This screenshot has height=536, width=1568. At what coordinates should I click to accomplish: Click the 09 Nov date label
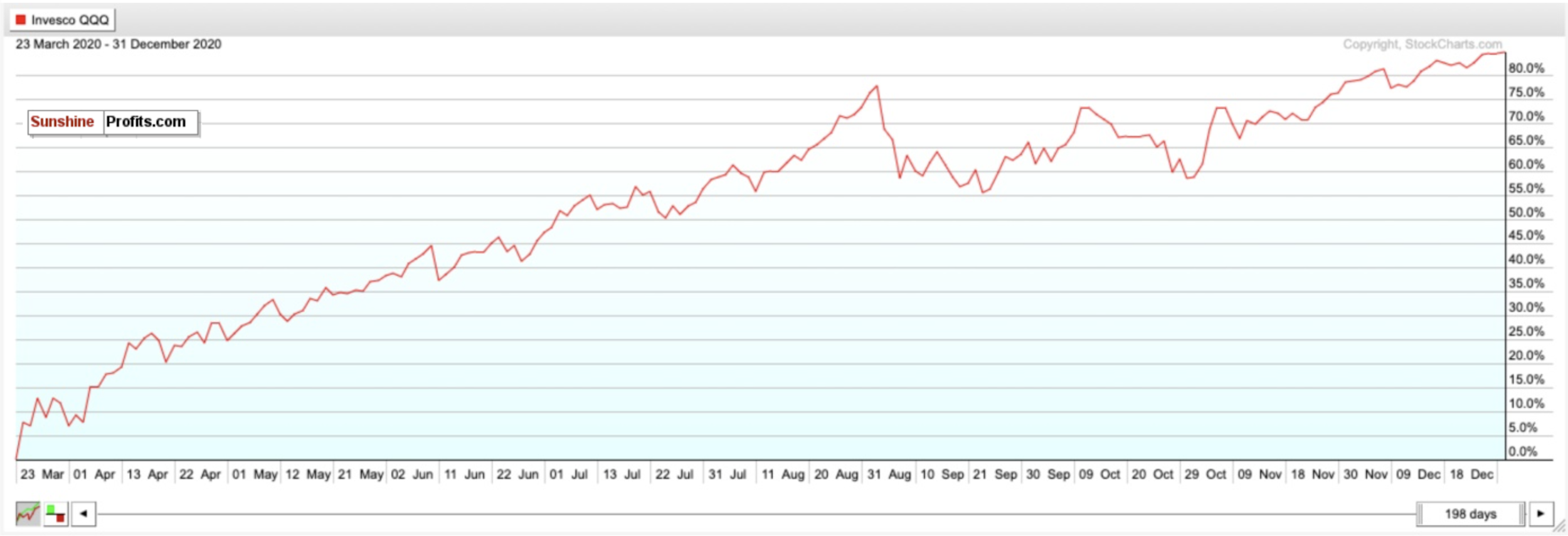[1259, 474]
